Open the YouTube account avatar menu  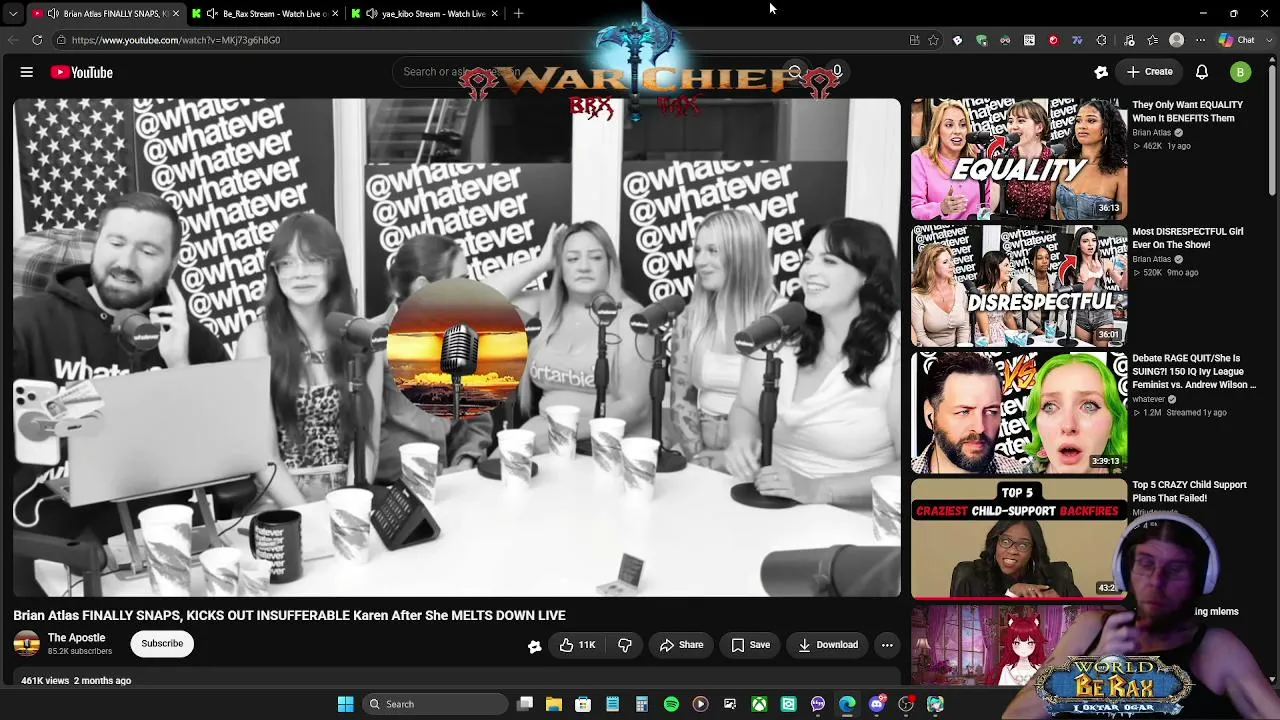point(1240,72)
